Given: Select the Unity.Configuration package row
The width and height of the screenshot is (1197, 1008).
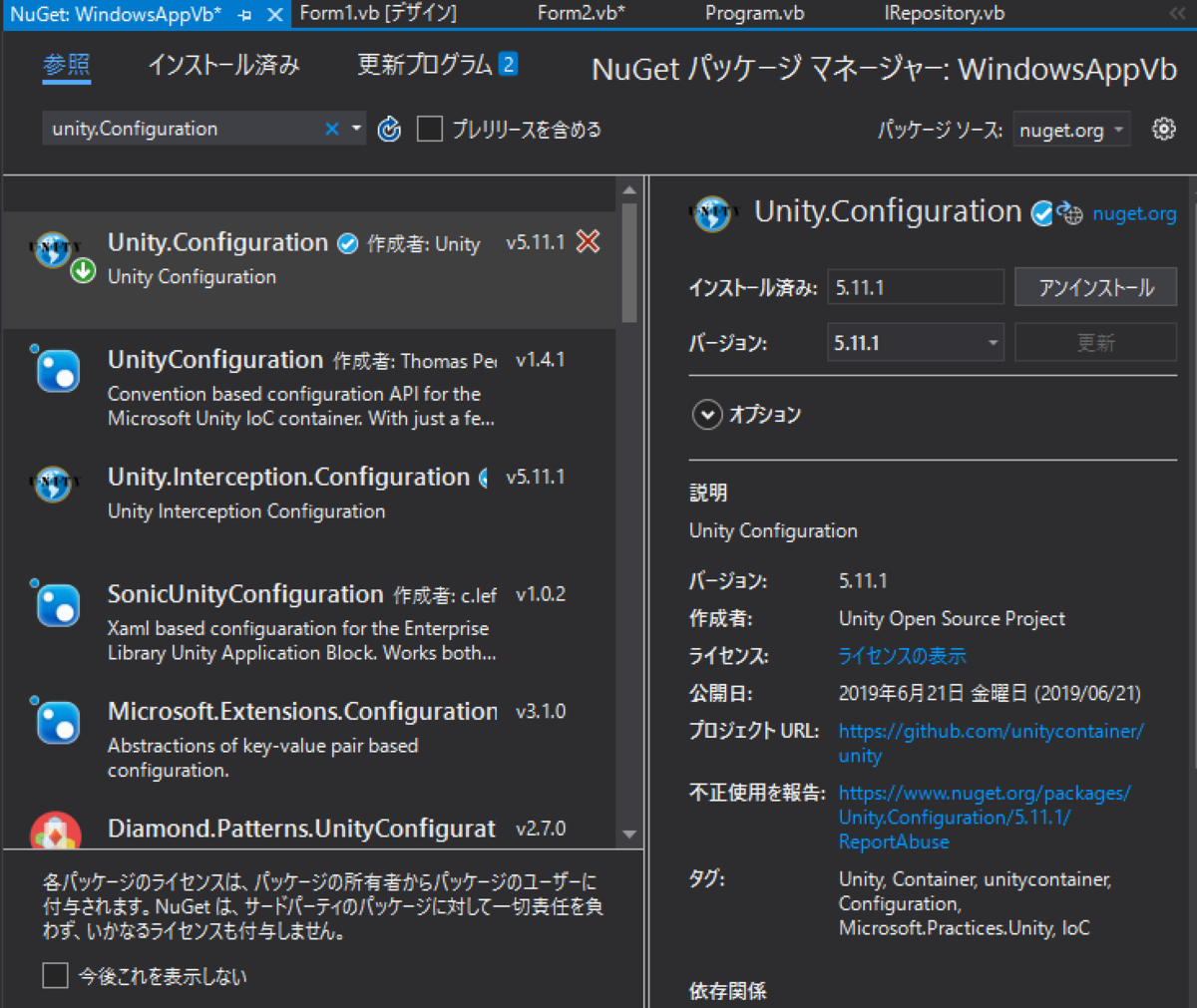Looking at the screenshot, I should pos(309,269).
